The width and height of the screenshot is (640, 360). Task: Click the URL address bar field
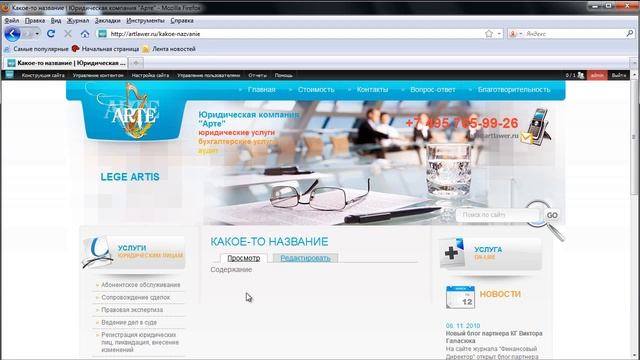point(296,34)
